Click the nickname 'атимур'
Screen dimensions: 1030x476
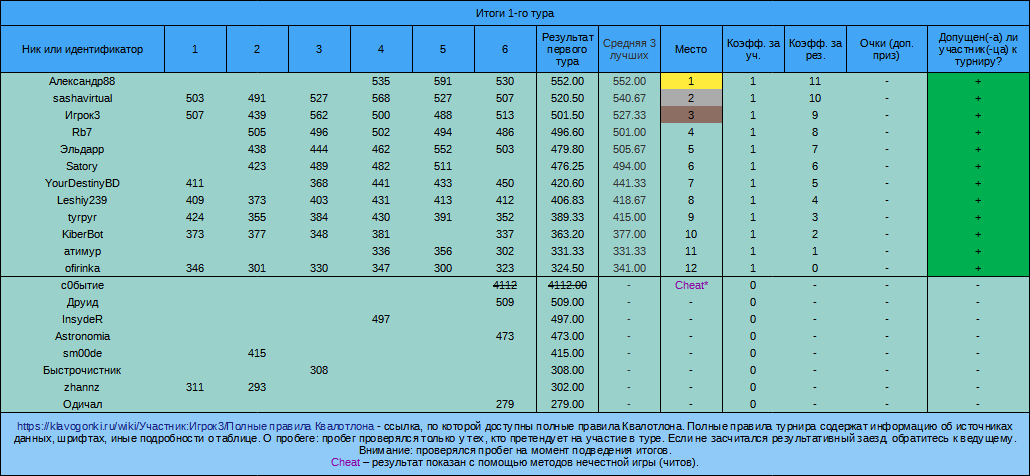(x=83, y=251)
